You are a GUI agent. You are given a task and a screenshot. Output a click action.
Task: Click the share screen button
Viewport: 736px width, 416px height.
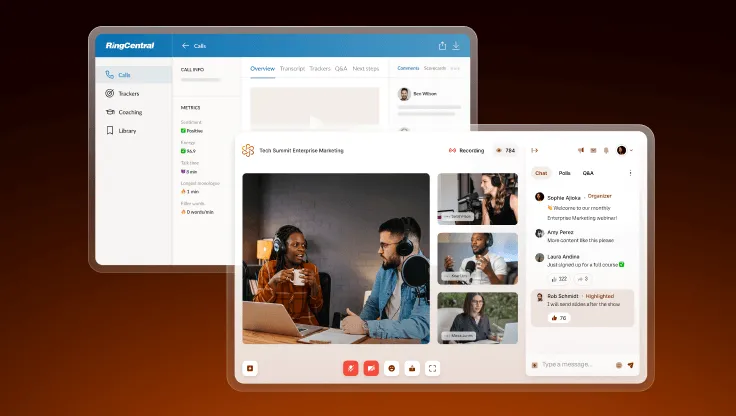(x=412, y=368)
